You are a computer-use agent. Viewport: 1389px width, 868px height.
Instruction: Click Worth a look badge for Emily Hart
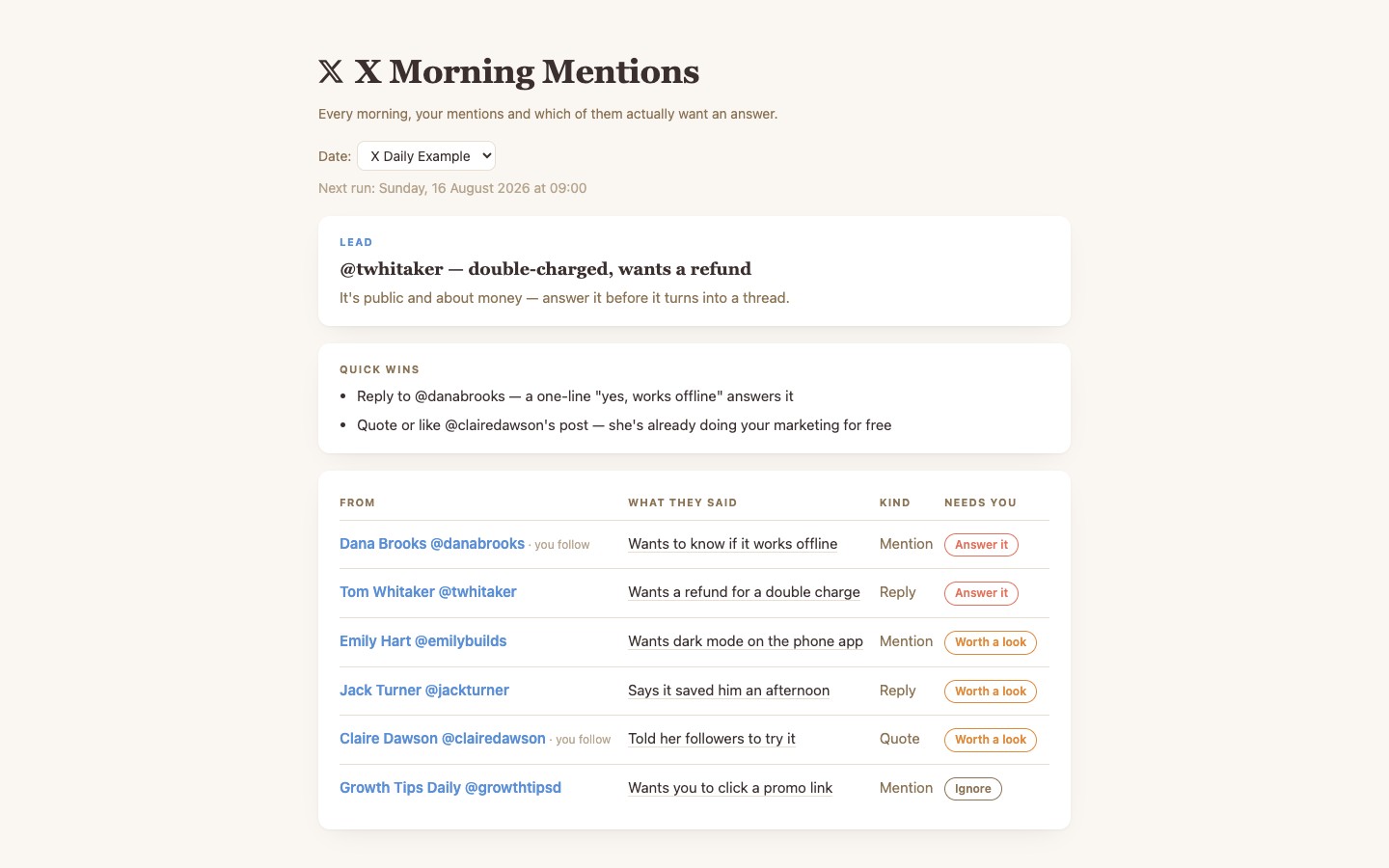(x=991, y=642)
